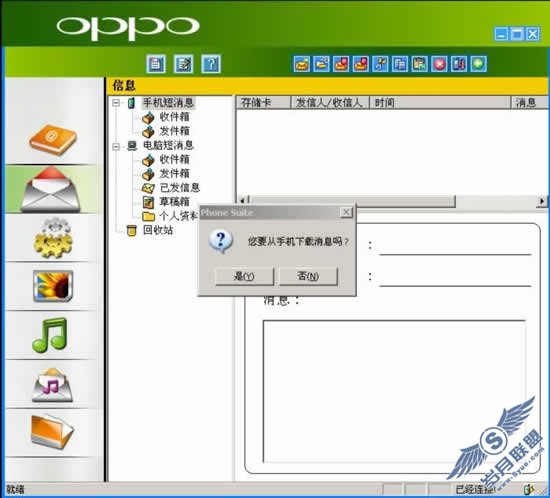
Task: Sort by the 消息 column header
Action: [530, 103]
